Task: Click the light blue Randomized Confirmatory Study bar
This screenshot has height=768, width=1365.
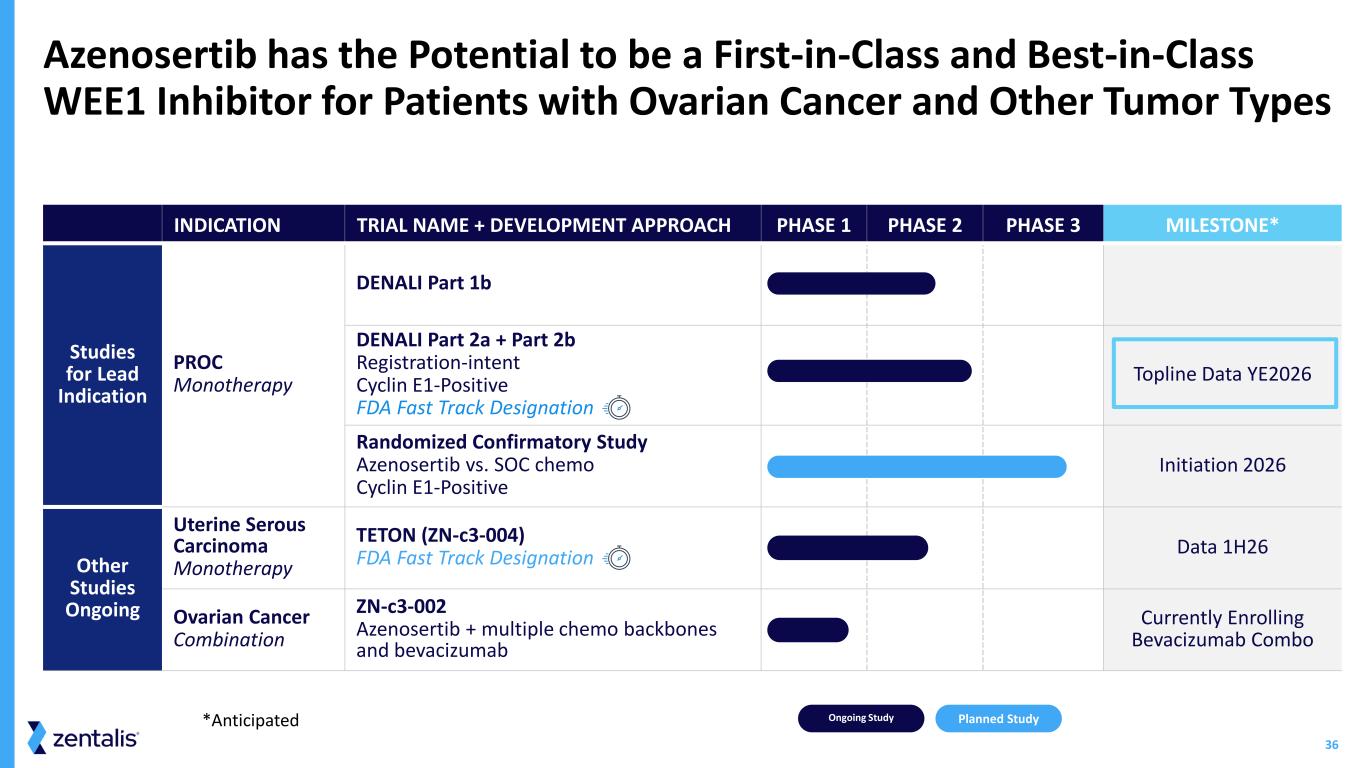Action: tap(916, 466)
